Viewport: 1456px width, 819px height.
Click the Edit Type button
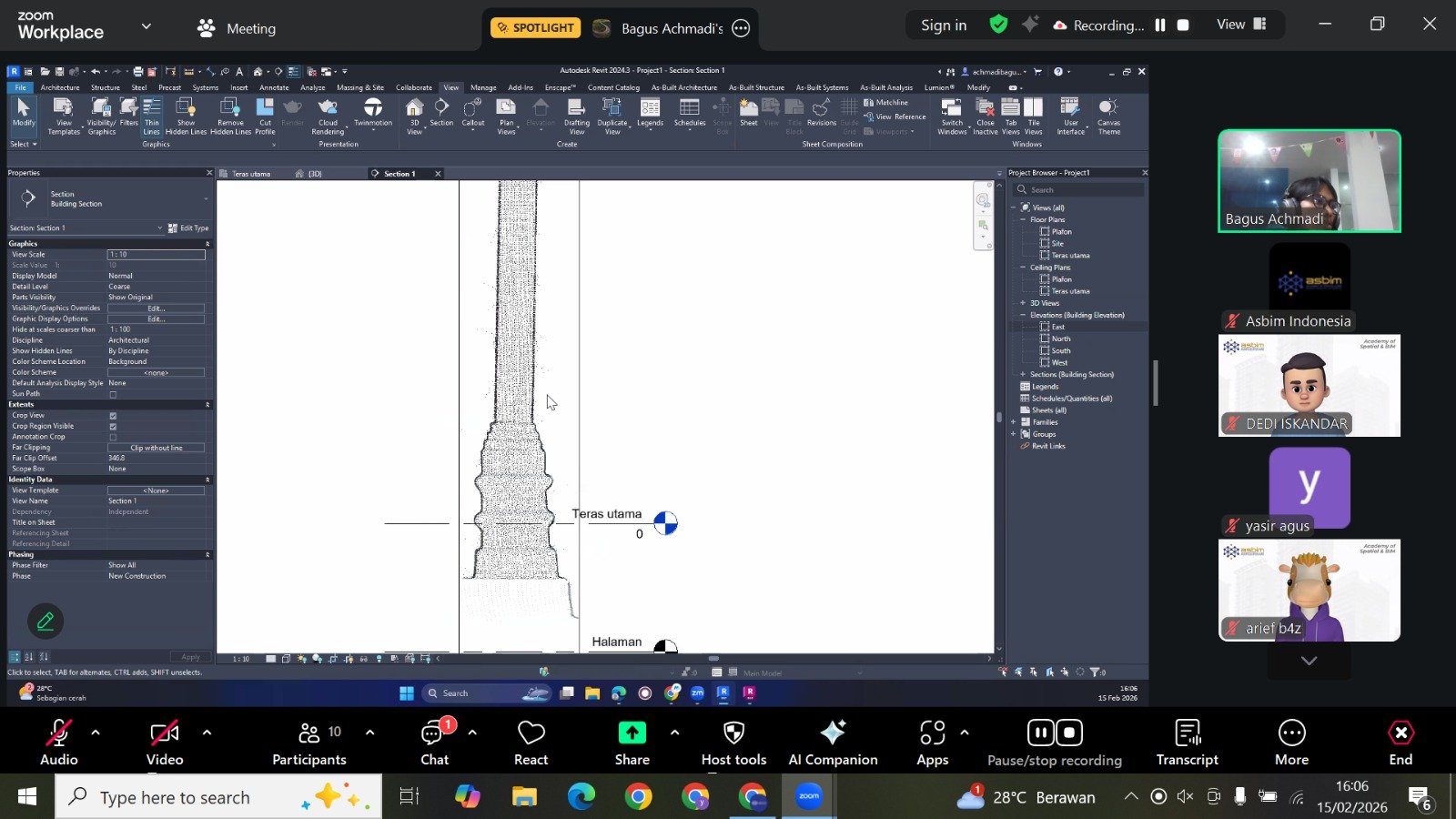tap(189, 228)
